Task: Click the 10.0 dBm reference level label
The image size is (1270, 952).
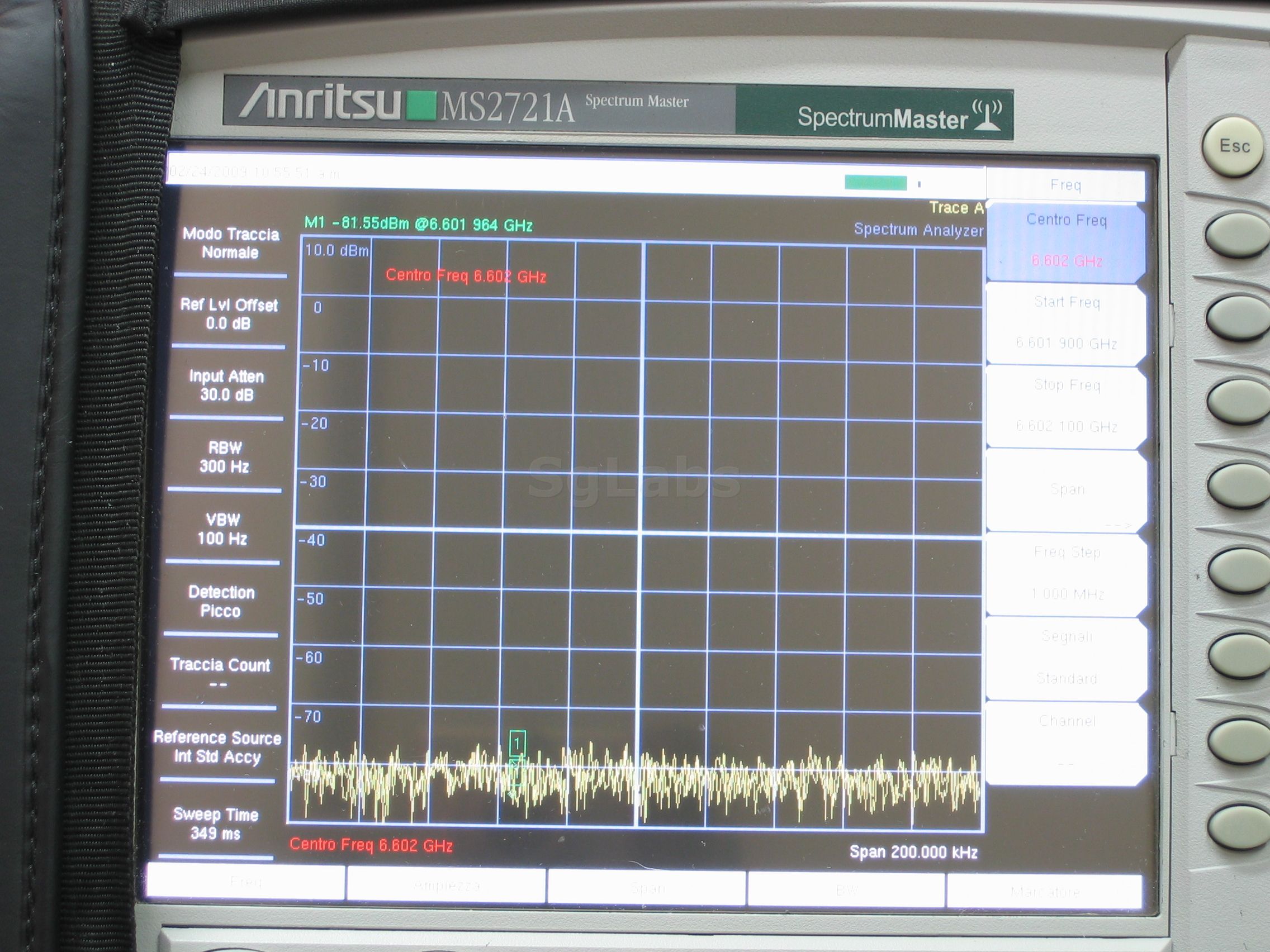Action: pos(337,250)
